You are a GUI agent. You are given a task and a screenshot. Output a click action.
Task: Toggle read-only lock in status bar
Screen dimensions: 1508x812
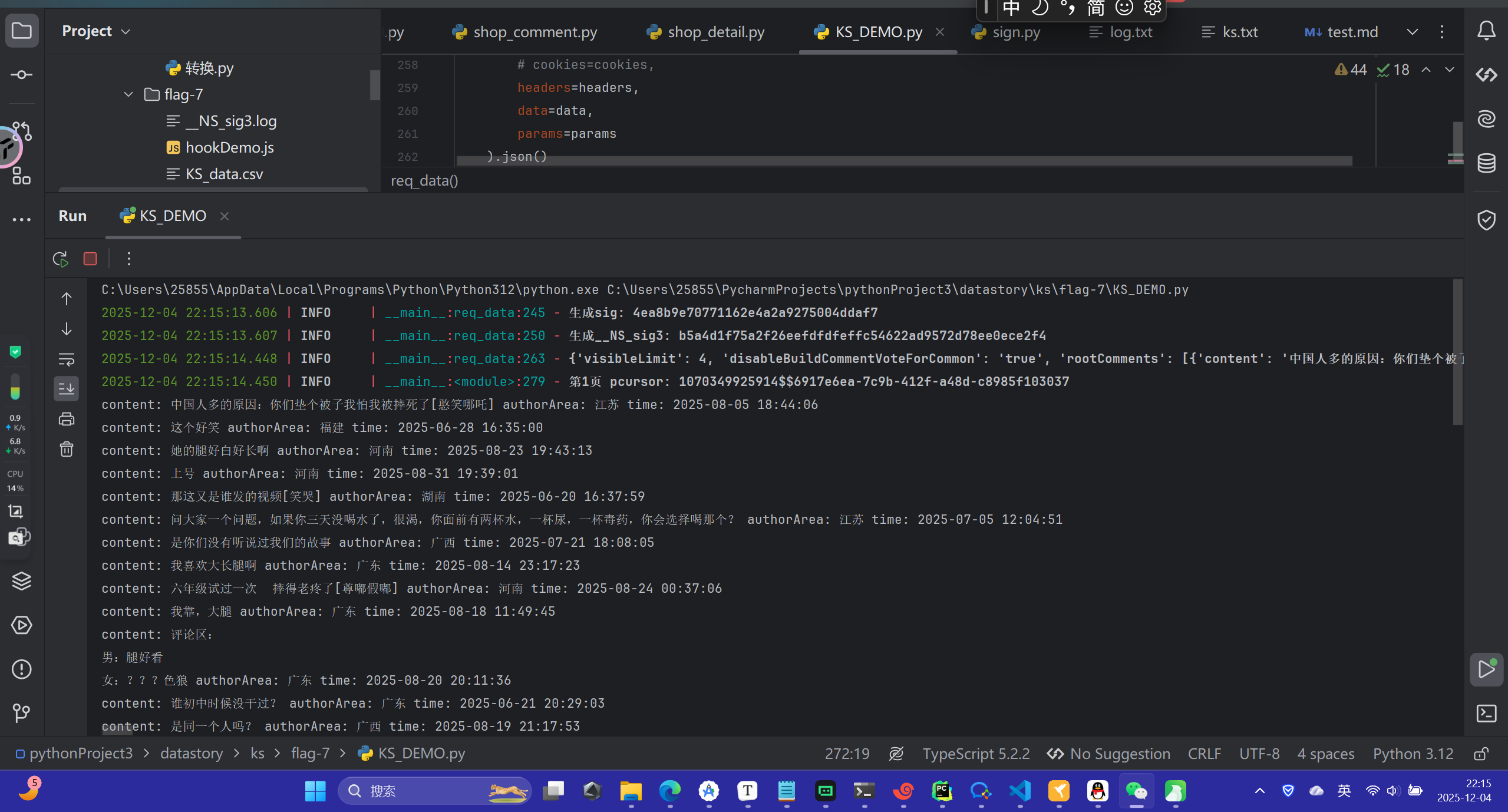coord(1481,754)
